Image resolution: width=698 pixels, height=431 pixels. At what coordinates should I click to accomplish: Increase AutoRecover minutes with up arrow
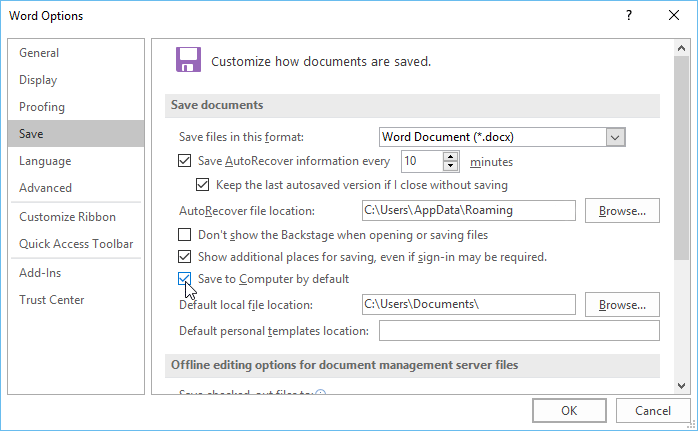click(450, 156)
